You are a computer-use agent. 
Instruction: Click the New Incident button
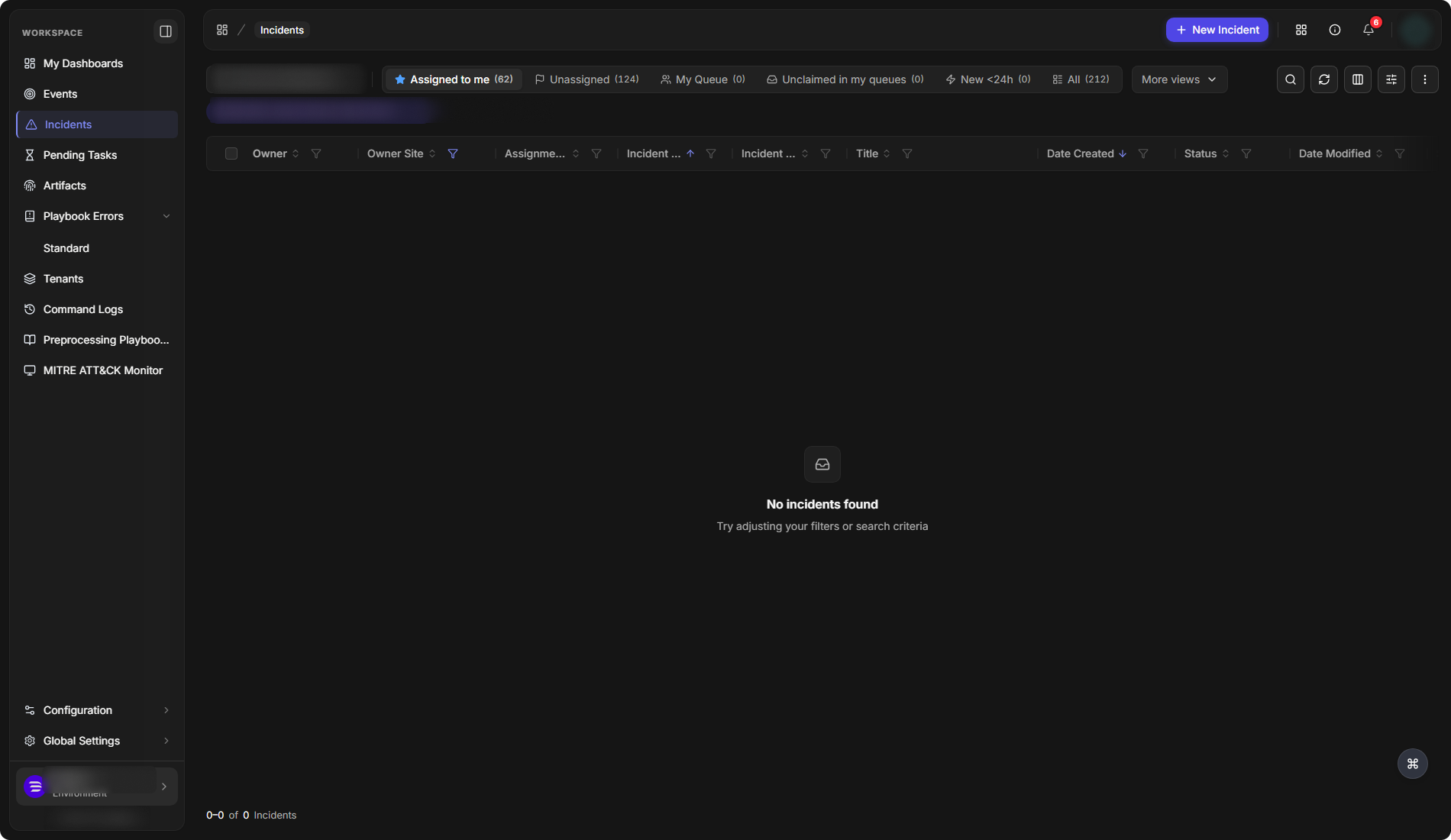point(1217,30)
